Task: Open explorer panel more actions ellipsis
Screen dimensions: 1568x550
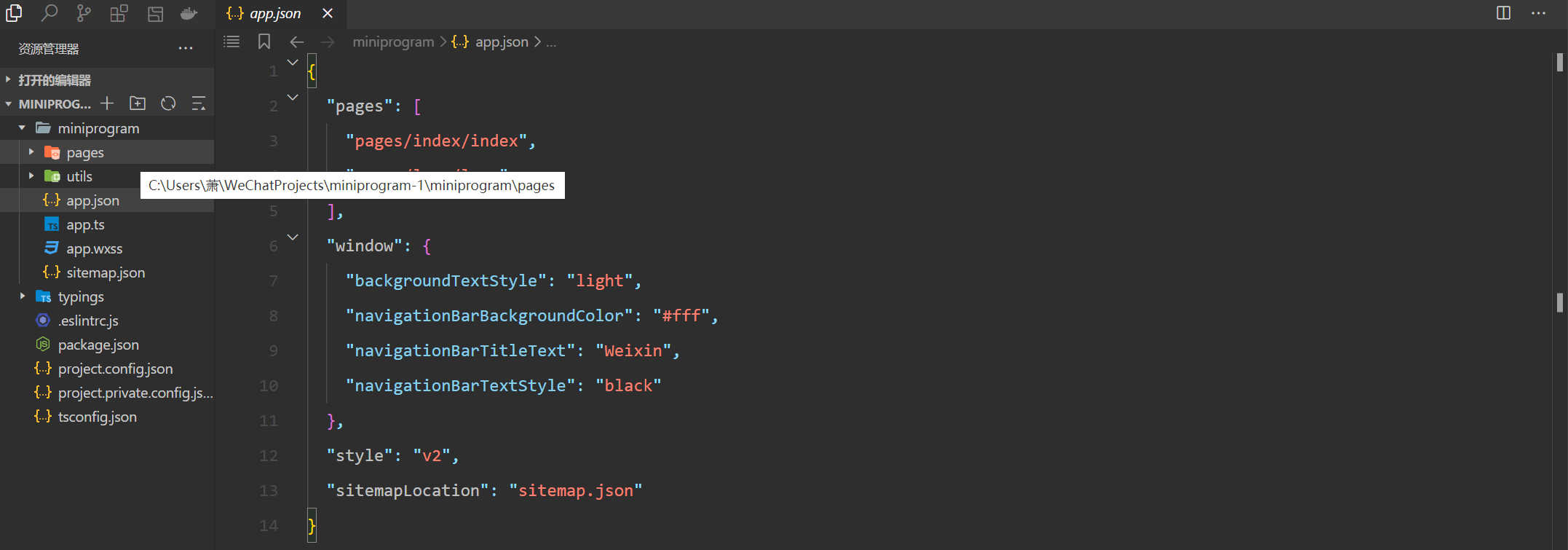Action: click(x=186, y=49)
